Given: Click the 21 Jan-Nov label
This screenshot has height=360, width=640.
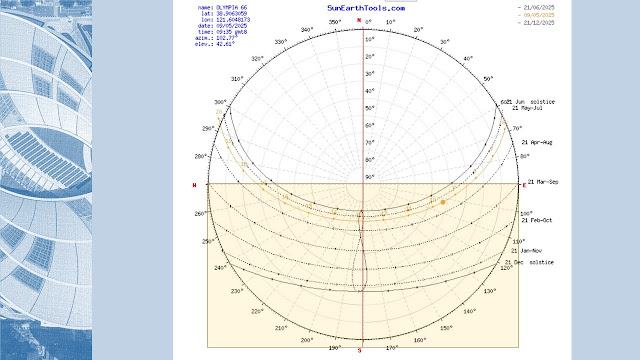Looking at the screenshot, I should pos(527,251).
